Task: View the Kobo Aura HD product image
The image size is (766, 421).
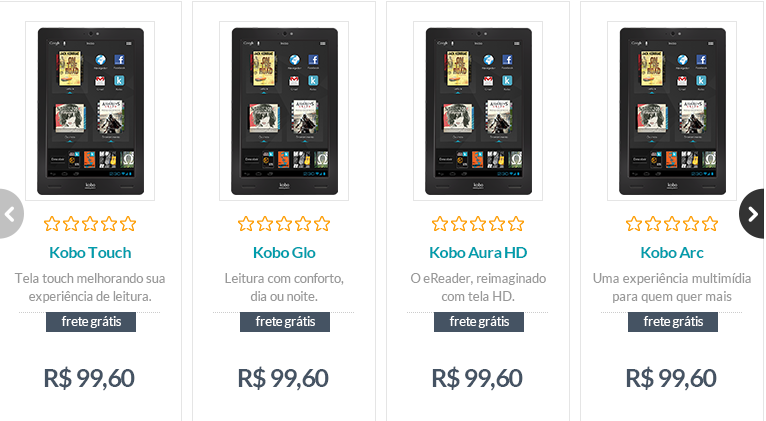Action: [478, 111]
